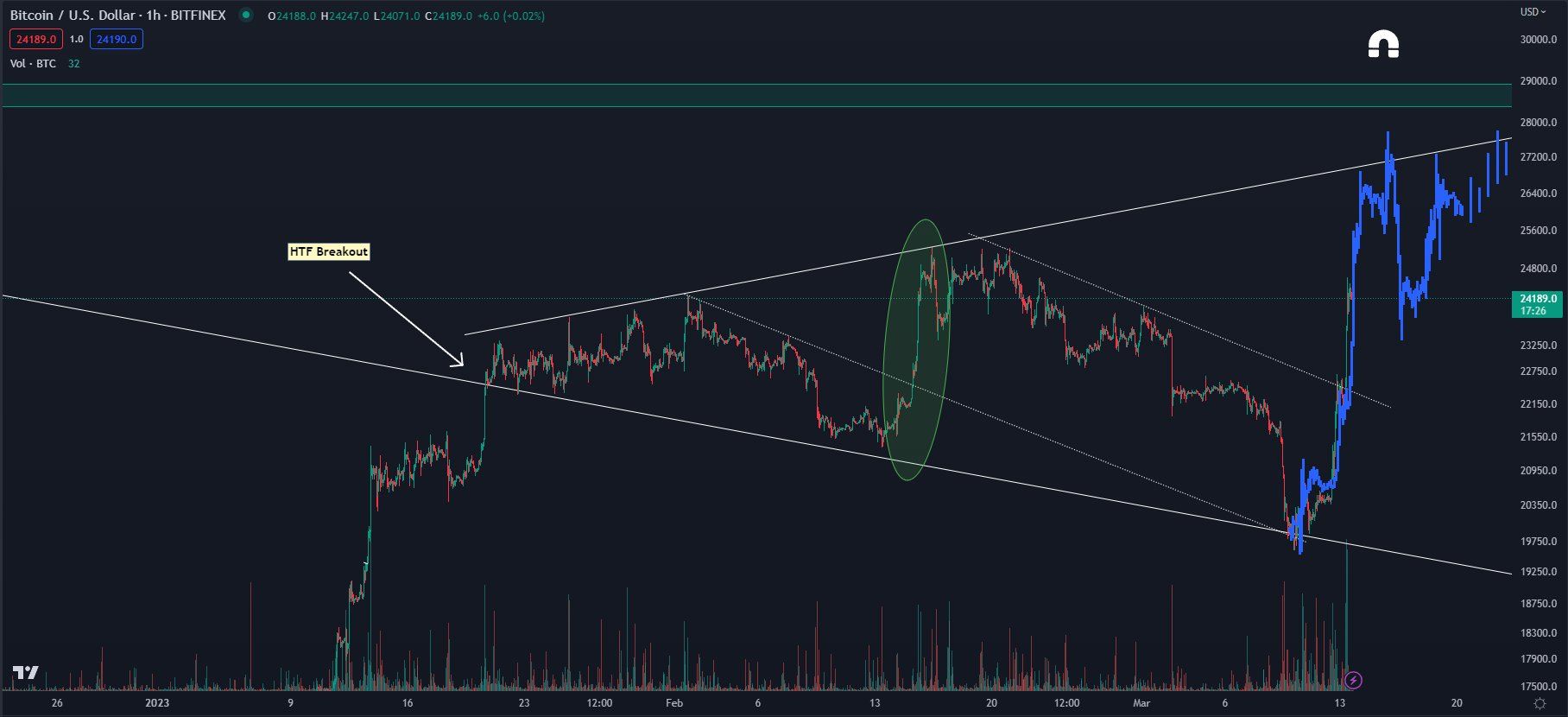Click the 25600.0 price axis label
The width and height of the screenshot is (1568, 717).
(1539, 231)
